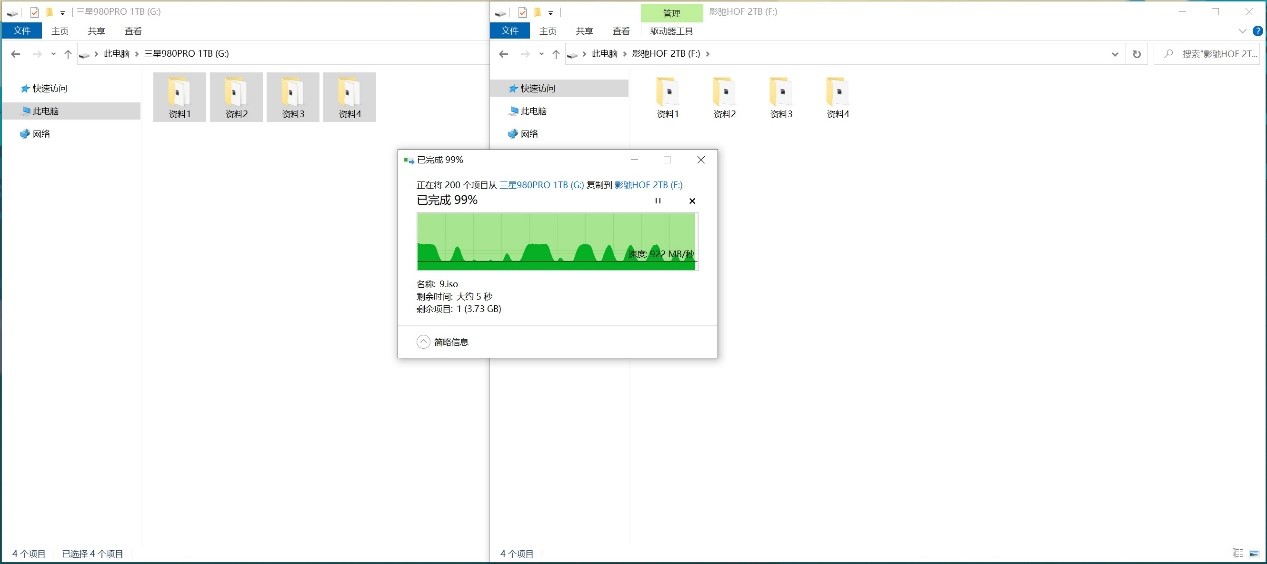This screenshot has height=564, width=1267.
Task: Refresh the F: drive window
Action: pyautogui.click(x=1136, y=54)
